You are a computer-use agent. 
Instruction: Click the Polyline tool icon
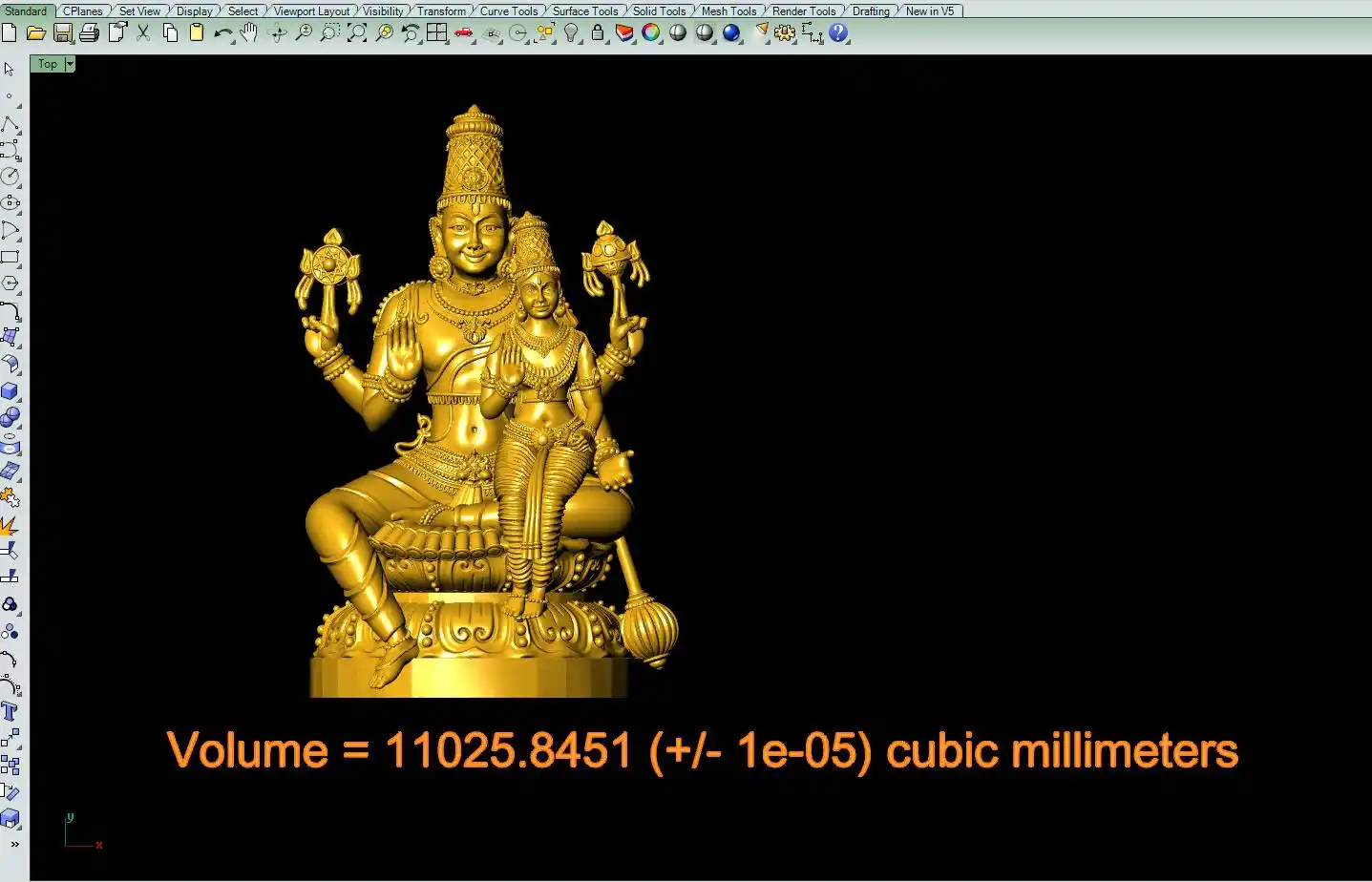pyautogui.click(x=10, y=125)
